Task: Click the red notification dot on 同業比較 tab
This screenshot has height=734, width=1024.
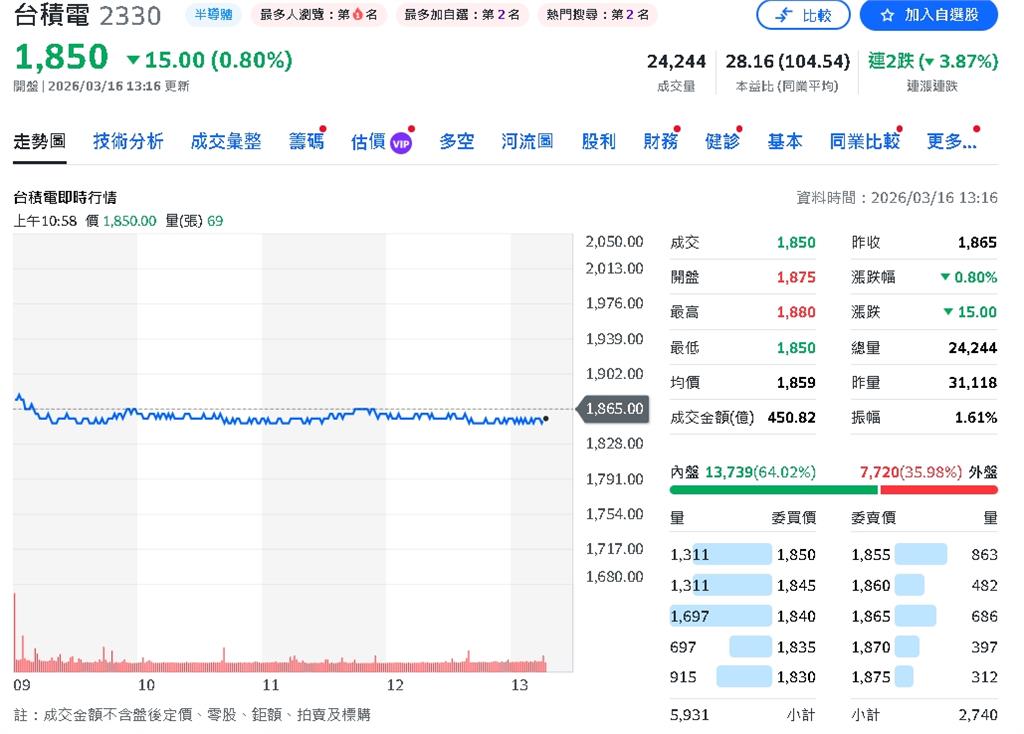Action: (x=900, y=128)
